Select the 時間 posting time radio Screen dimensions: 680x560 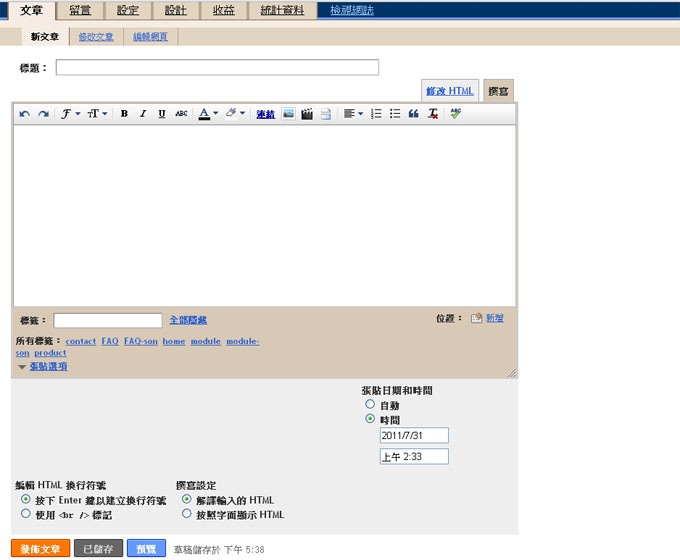[370, 419]
